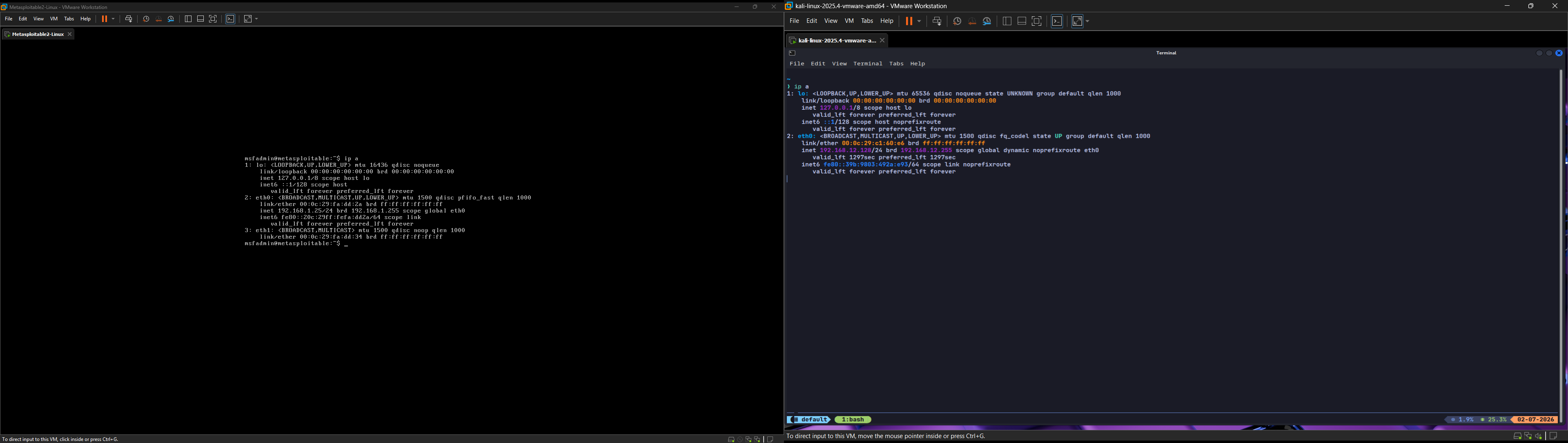The width and height of the screenshot is (1568, 443).
Task: Close the kali-linux-2025.4 VM tab
Action: (882, 41)
